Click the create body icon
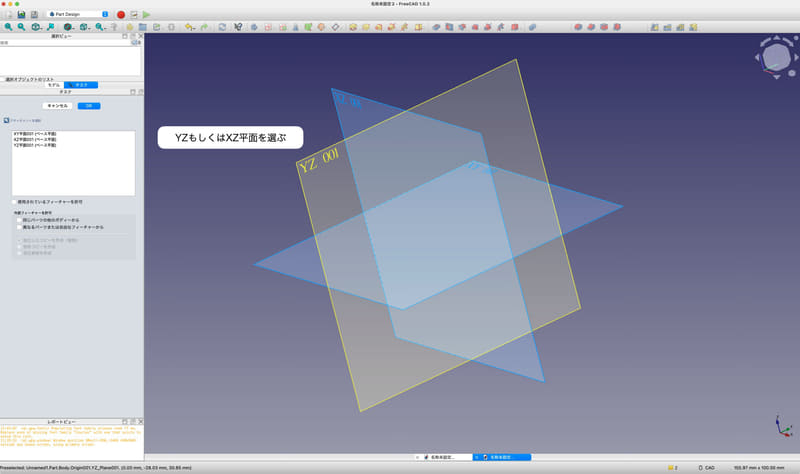 (254, 27)
